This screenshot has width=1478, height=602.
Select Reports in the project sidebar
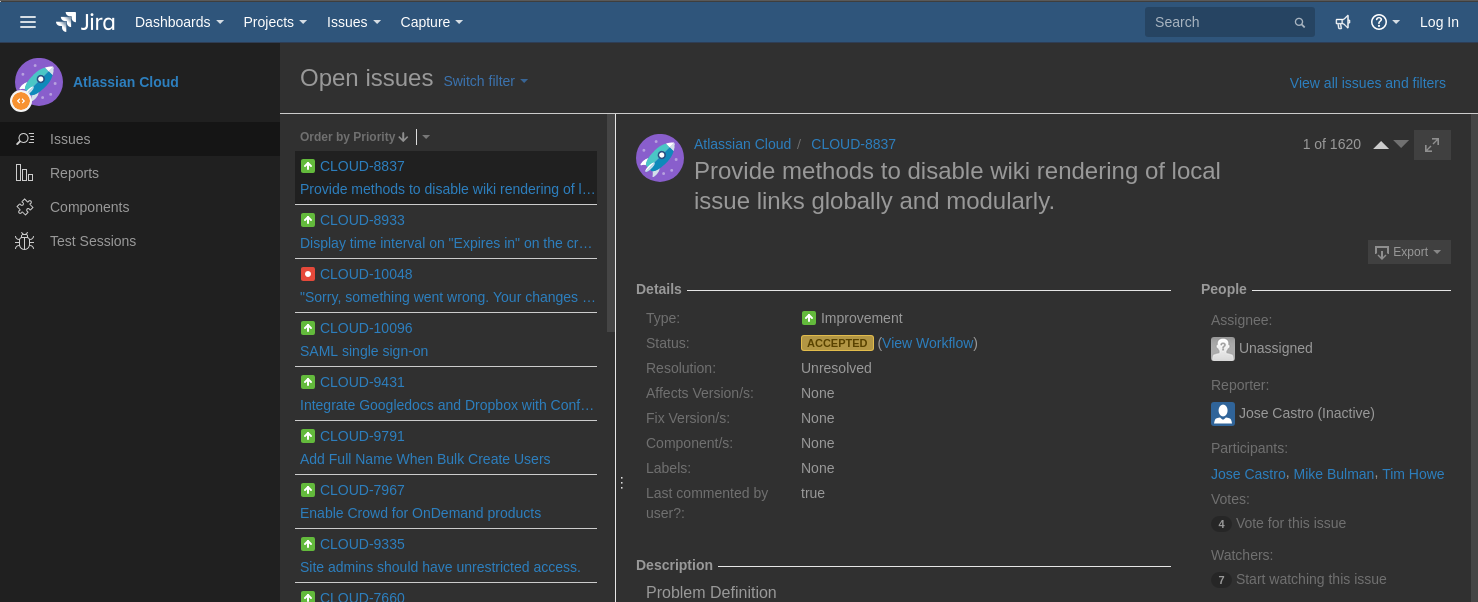pos(74,173)
